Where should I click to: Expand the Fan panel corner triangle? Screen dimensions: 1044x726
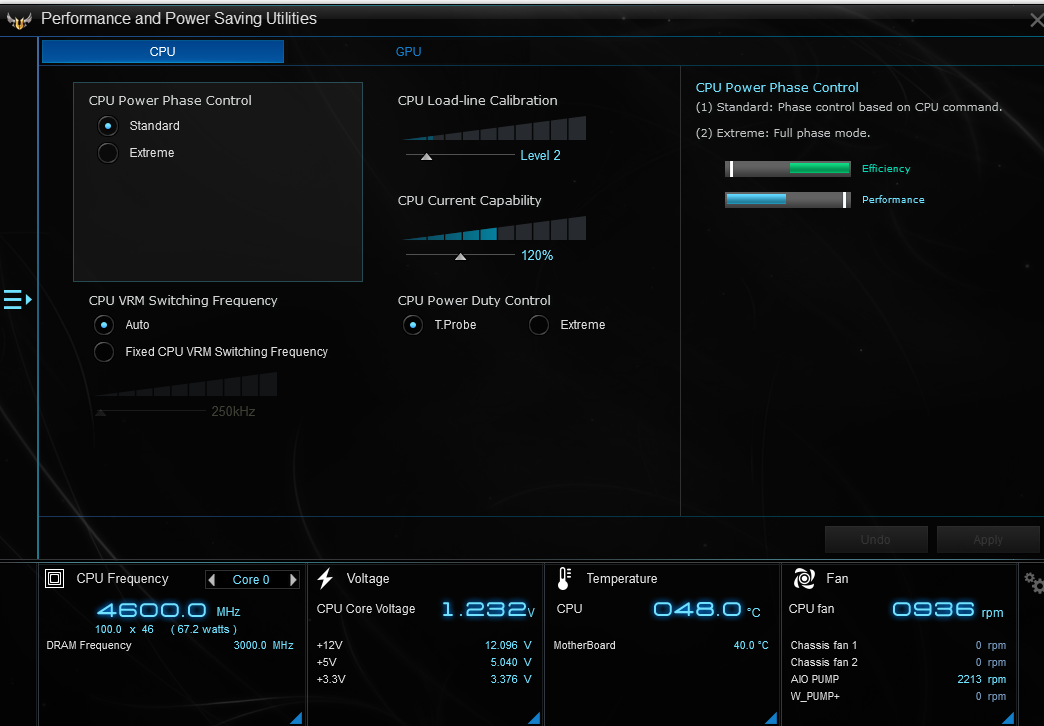tap(1008, 718)
